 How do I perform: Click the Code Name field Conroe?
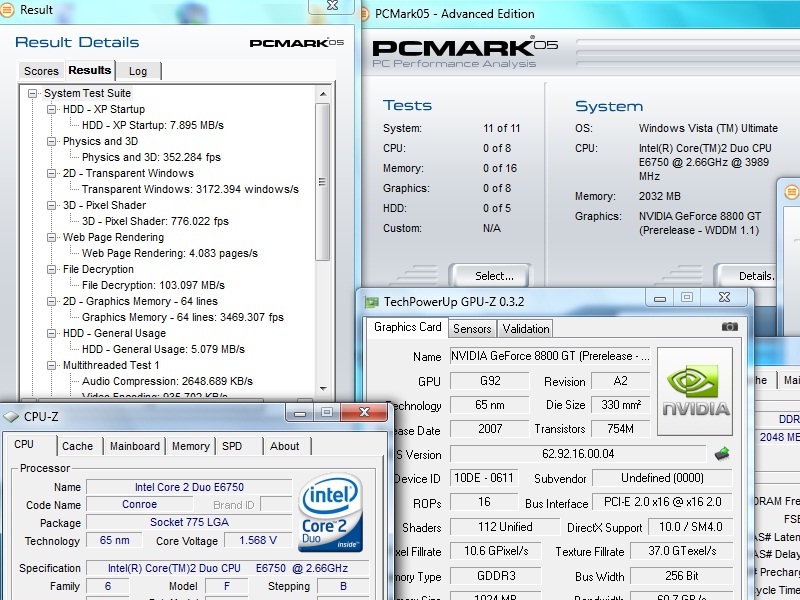click(139, 505)
